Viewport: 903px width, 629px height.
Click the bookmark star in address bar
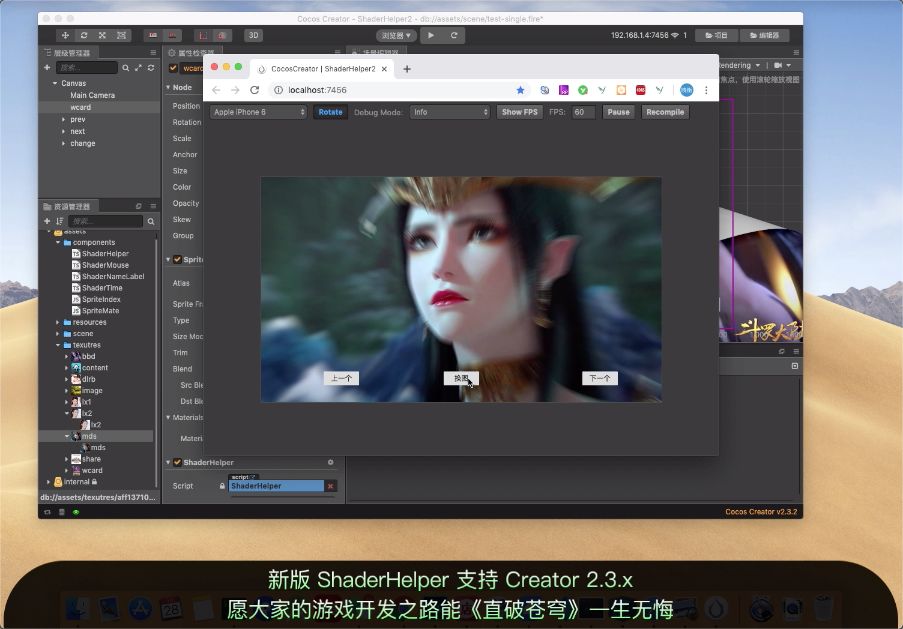pos(520,90)
